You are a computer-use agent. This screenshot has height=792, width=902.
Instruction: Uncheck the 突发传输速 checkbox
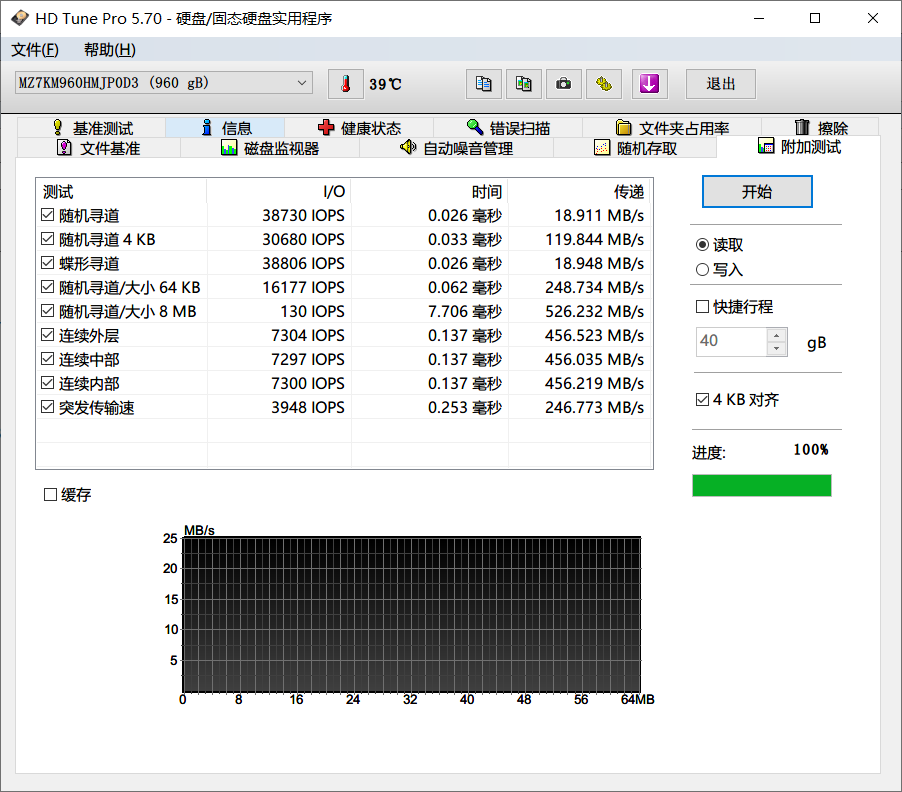48,407
